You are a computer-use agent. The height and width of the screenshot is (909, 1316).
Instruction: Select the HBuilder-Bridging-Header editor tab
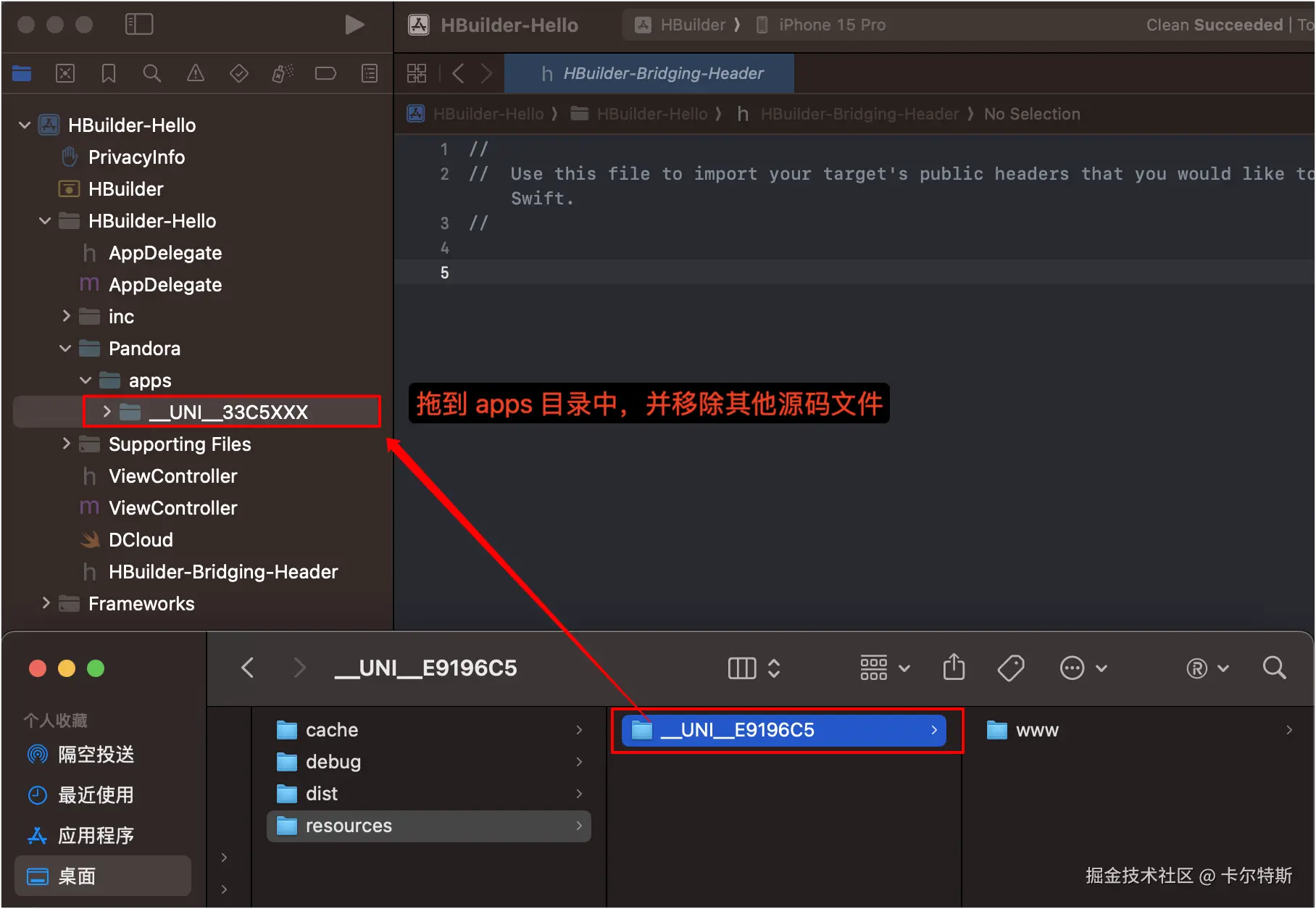click(649, 73)
